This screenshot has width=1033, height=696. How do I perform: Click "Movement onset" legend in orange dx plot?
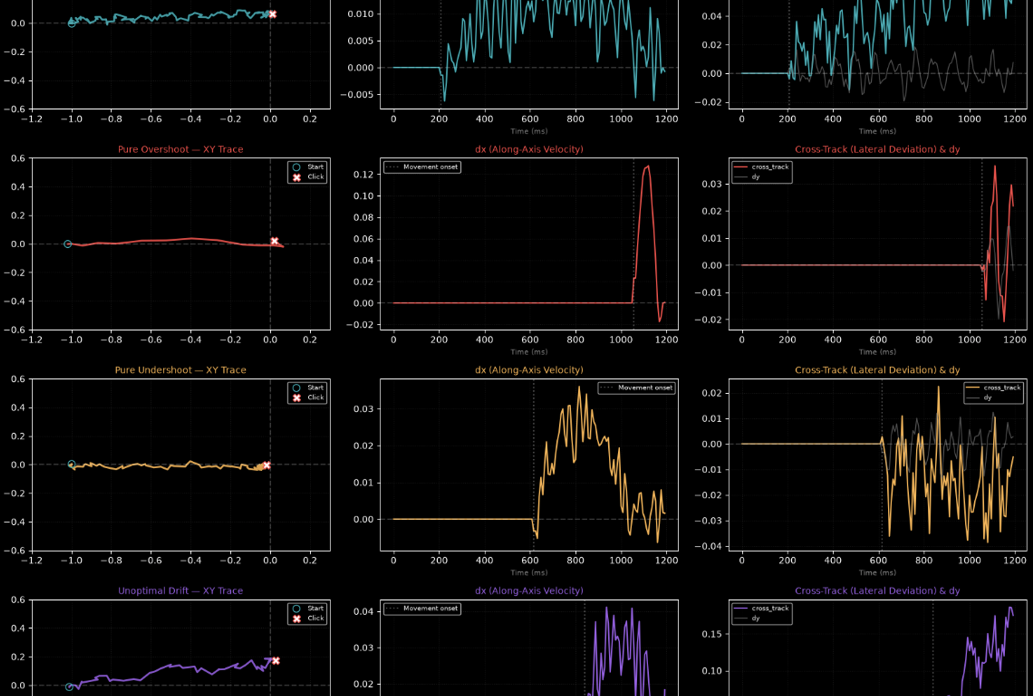pyautogui.click(x=645, y=388)
